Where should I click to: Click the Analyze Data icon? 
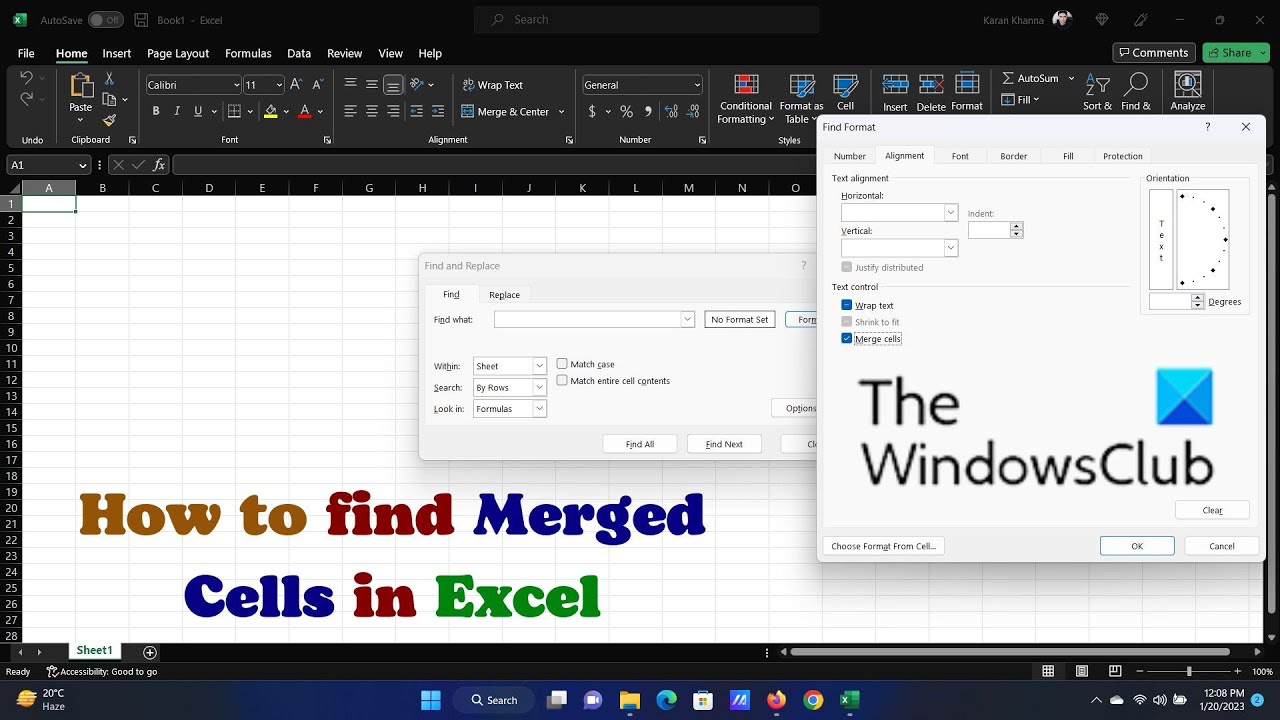pos(1188,86)
